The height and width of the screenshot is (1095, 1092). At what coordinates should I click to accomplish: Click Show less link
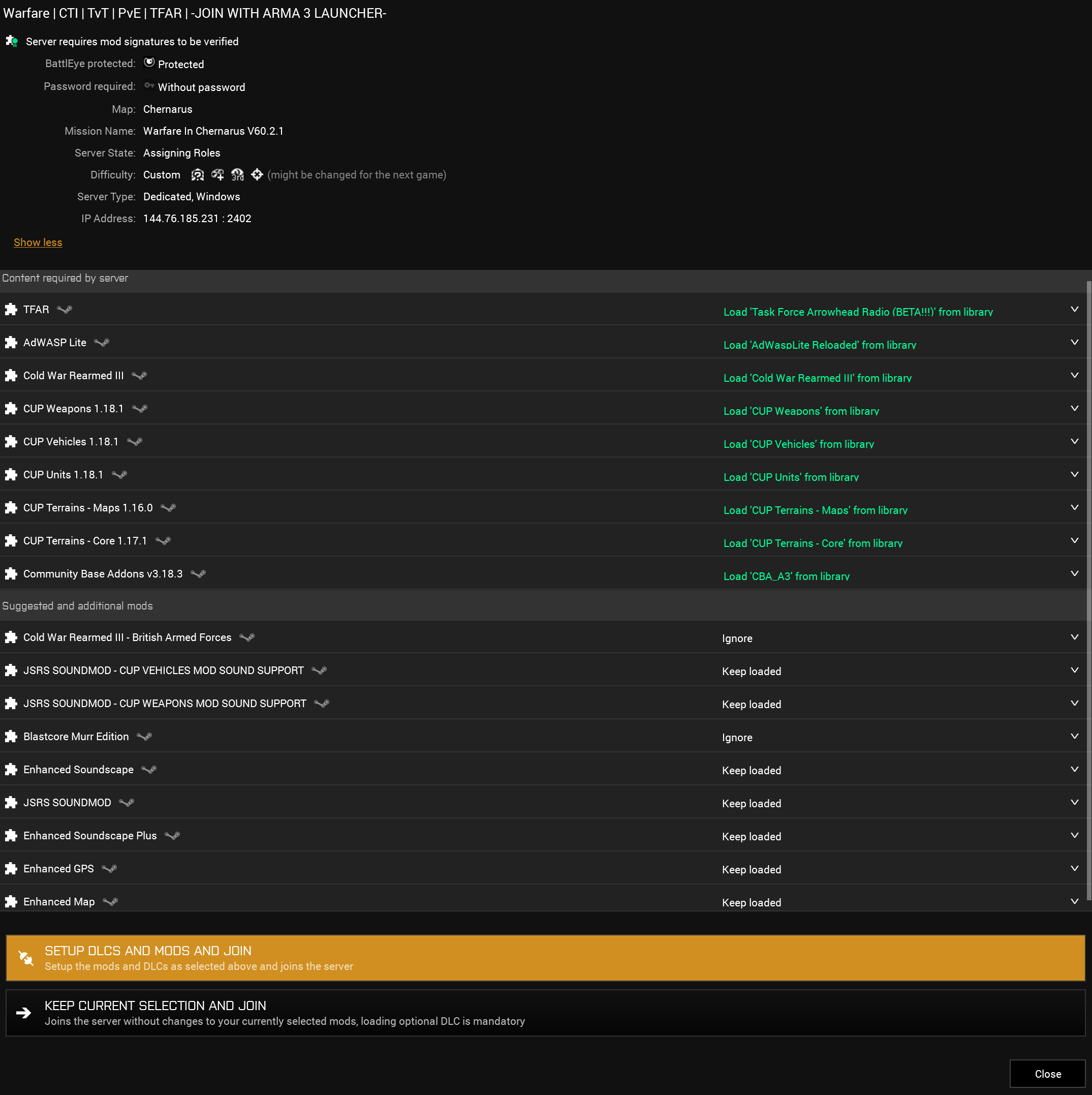(x=38, y=242)
